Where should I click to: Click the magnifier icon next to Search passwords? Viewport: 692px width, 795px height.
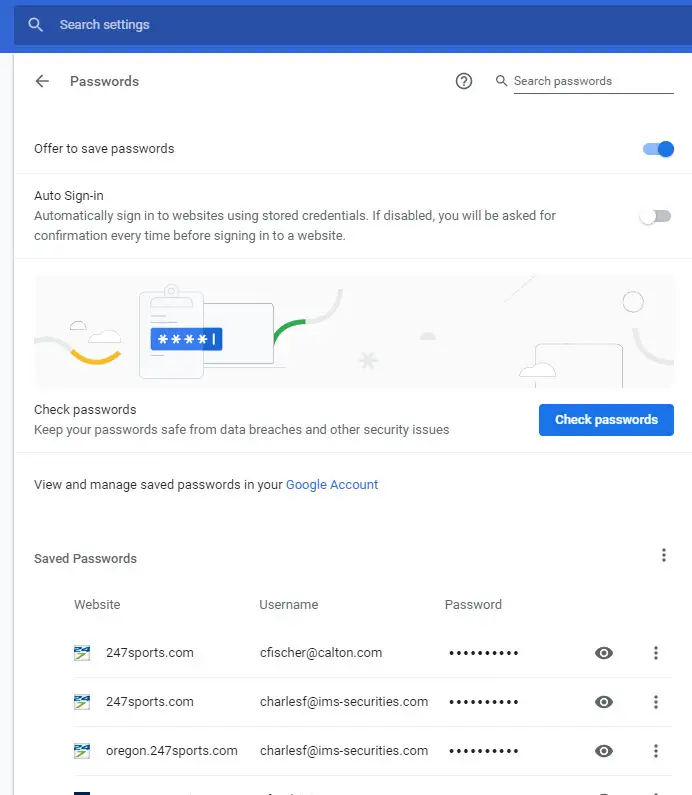pos(501,81)
